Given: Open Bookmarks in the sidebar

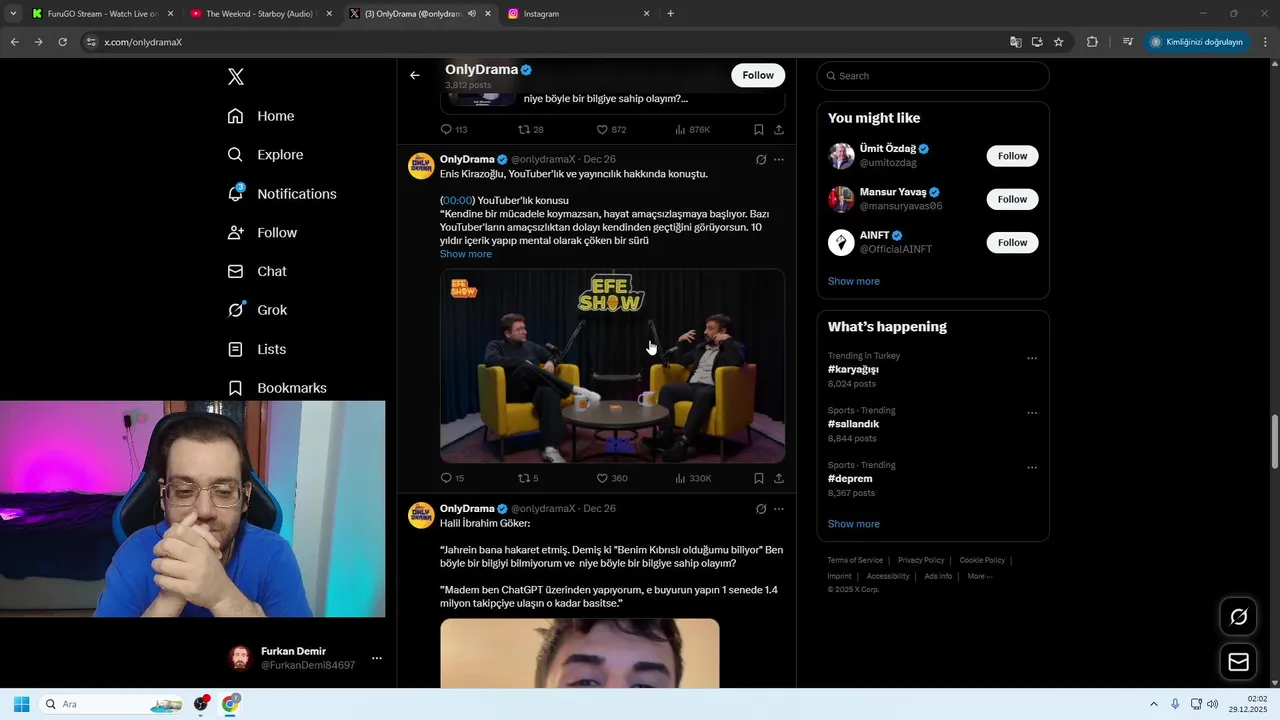Looking at the screenshot, I should 277,388.
